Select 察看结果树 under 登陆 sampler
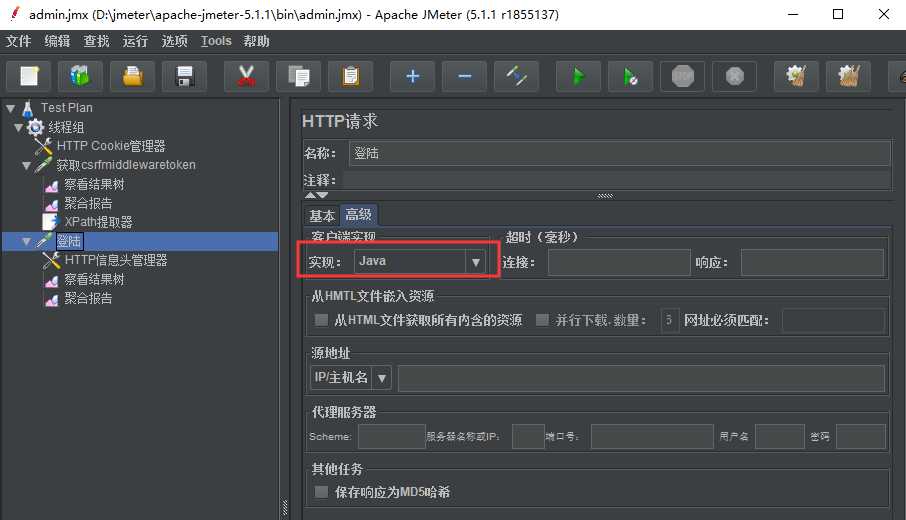The height and width of the screenshot is (520, 906). (94, 280)
